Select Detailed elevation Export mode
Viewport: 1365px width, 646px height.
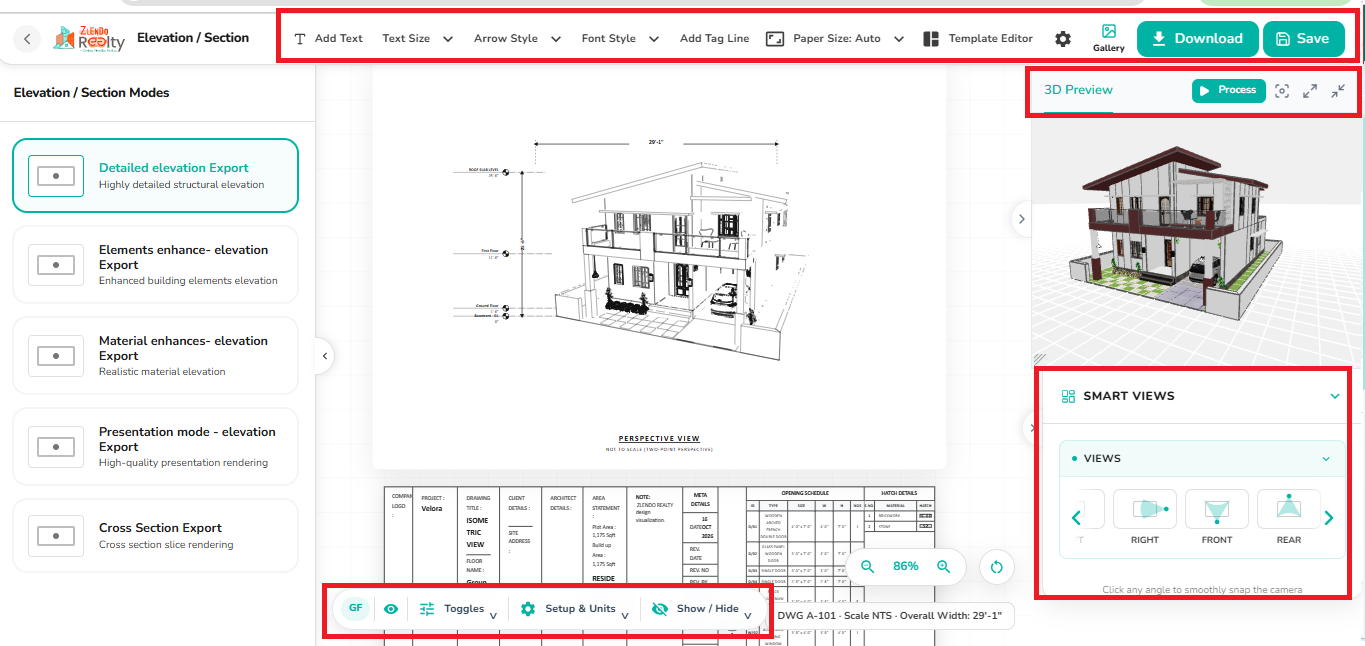point(155,175)
